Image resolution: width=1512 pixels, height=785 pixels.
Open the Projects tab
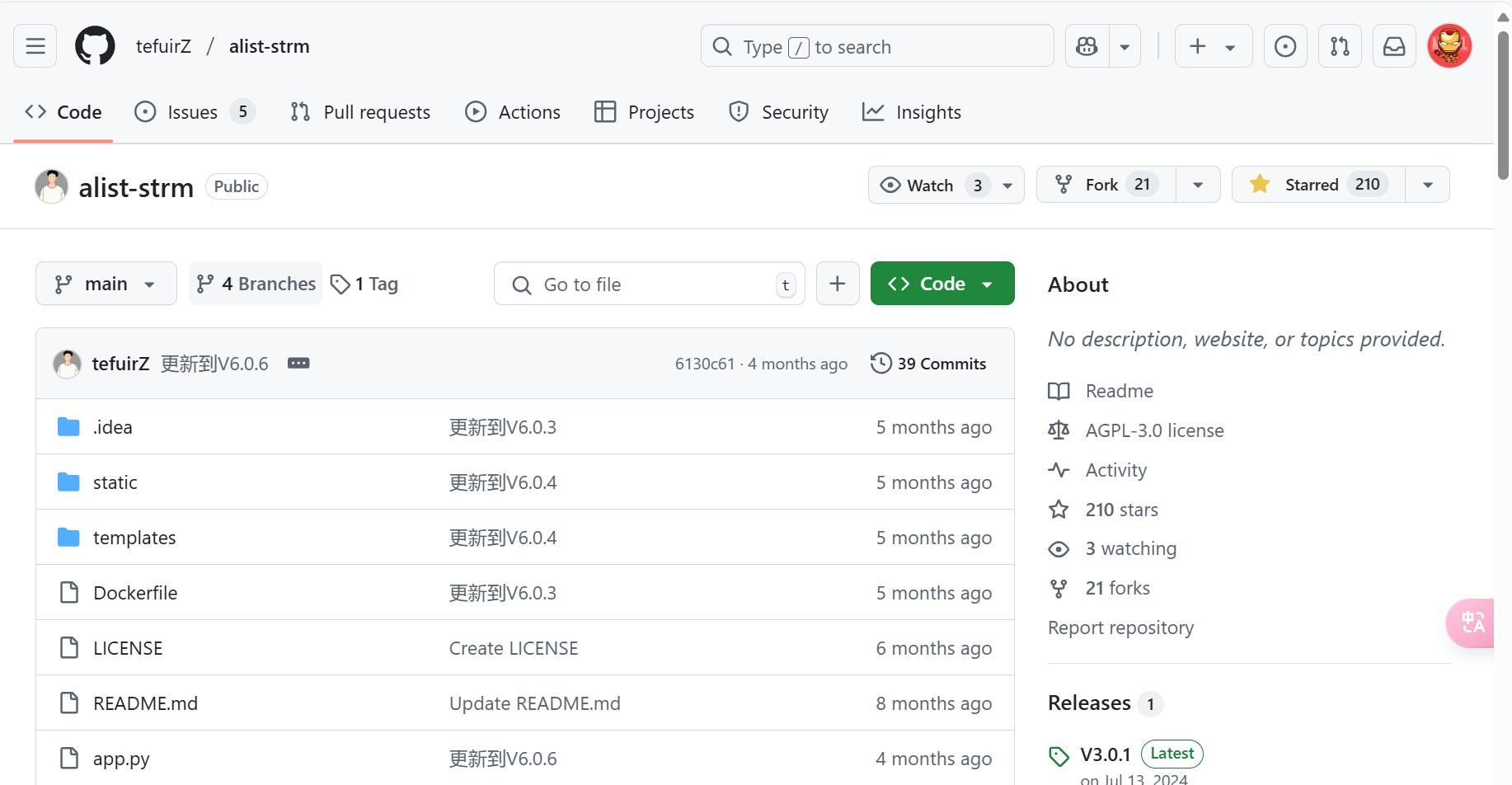pyautogui.click(x=644, y=112)
